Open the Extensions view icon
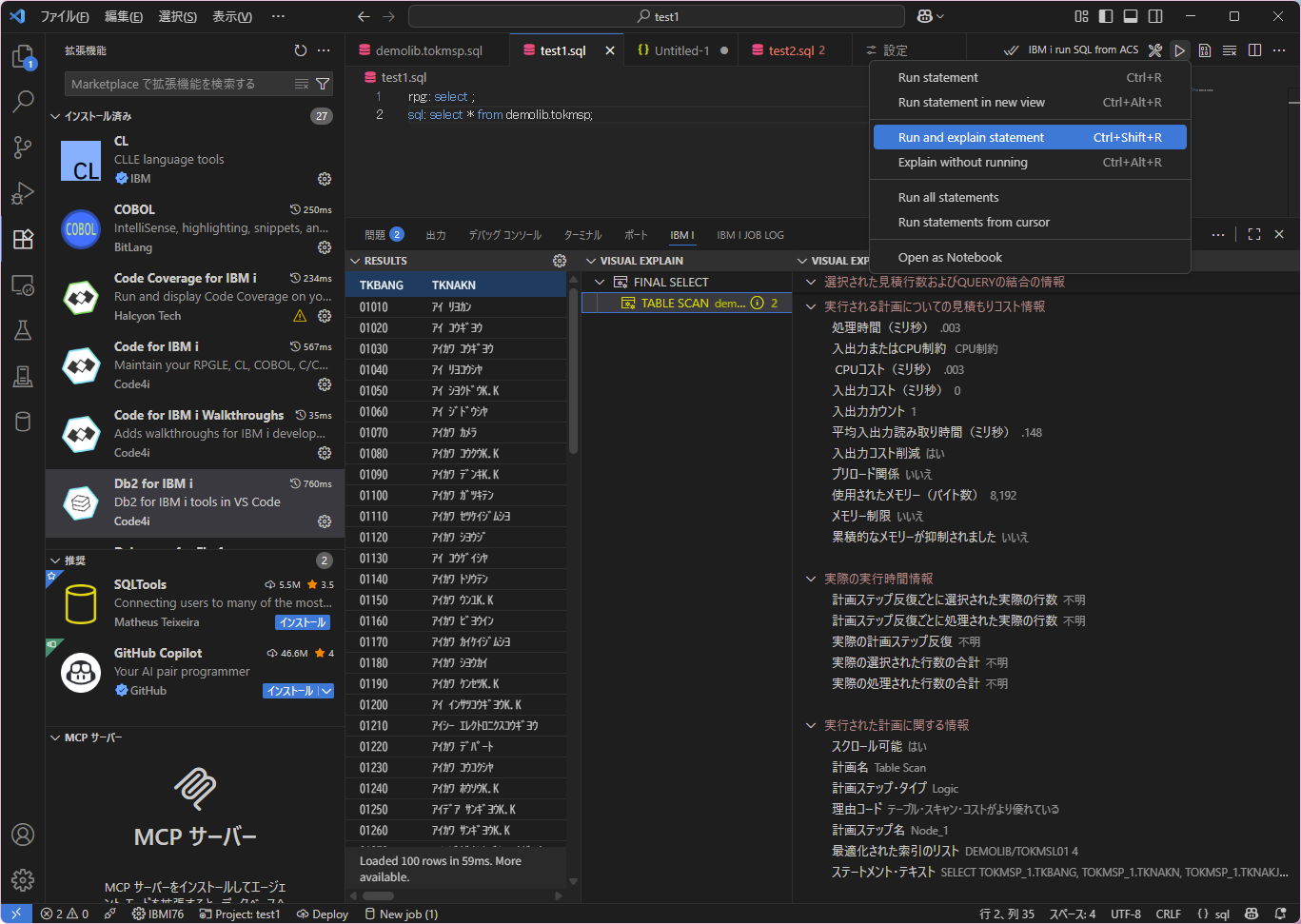The height and width of the screenshot is (924, 1301). point(23,239)
